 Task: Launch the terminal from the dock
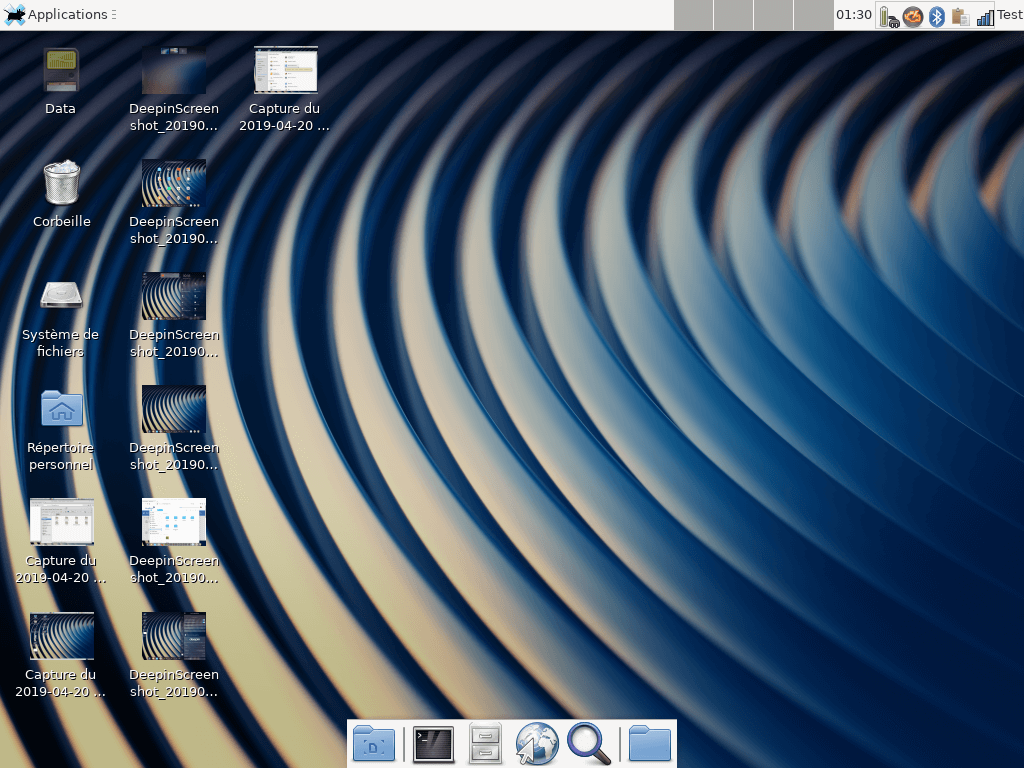tap(433, 744)
